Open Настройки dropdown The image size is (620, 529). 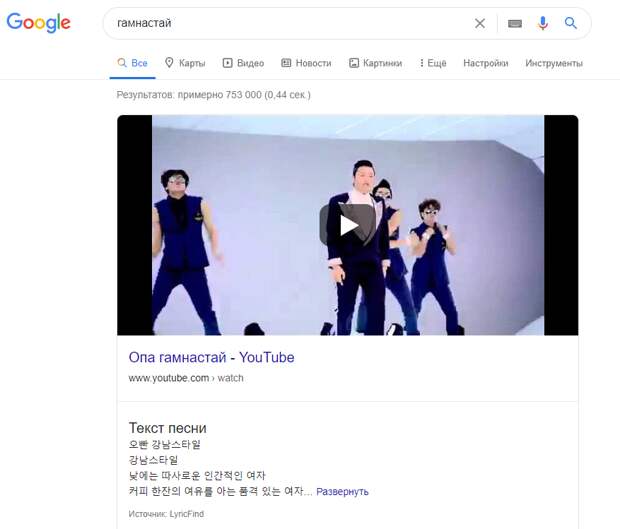tap(485, 63)
